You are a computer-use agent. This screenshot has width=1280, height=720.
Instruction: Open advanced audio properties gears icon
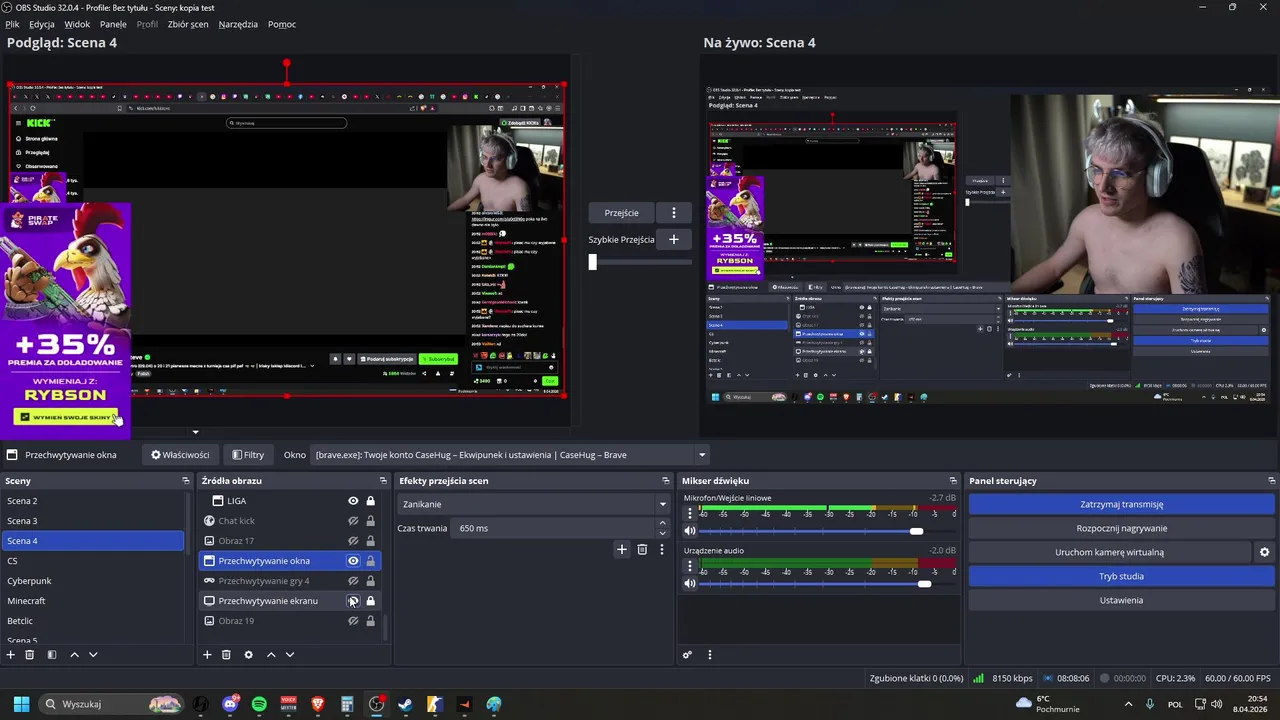[x=687, y=655]
